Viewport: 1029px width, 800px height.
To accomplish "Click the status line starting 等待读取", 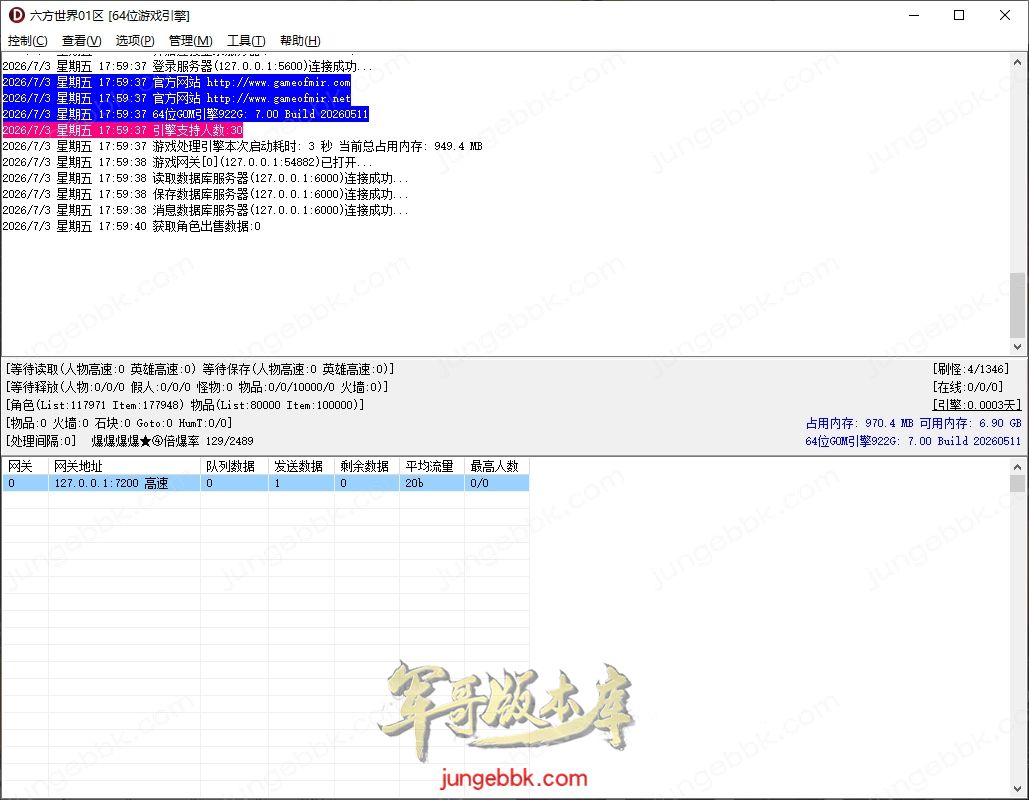I will [200, 369].
